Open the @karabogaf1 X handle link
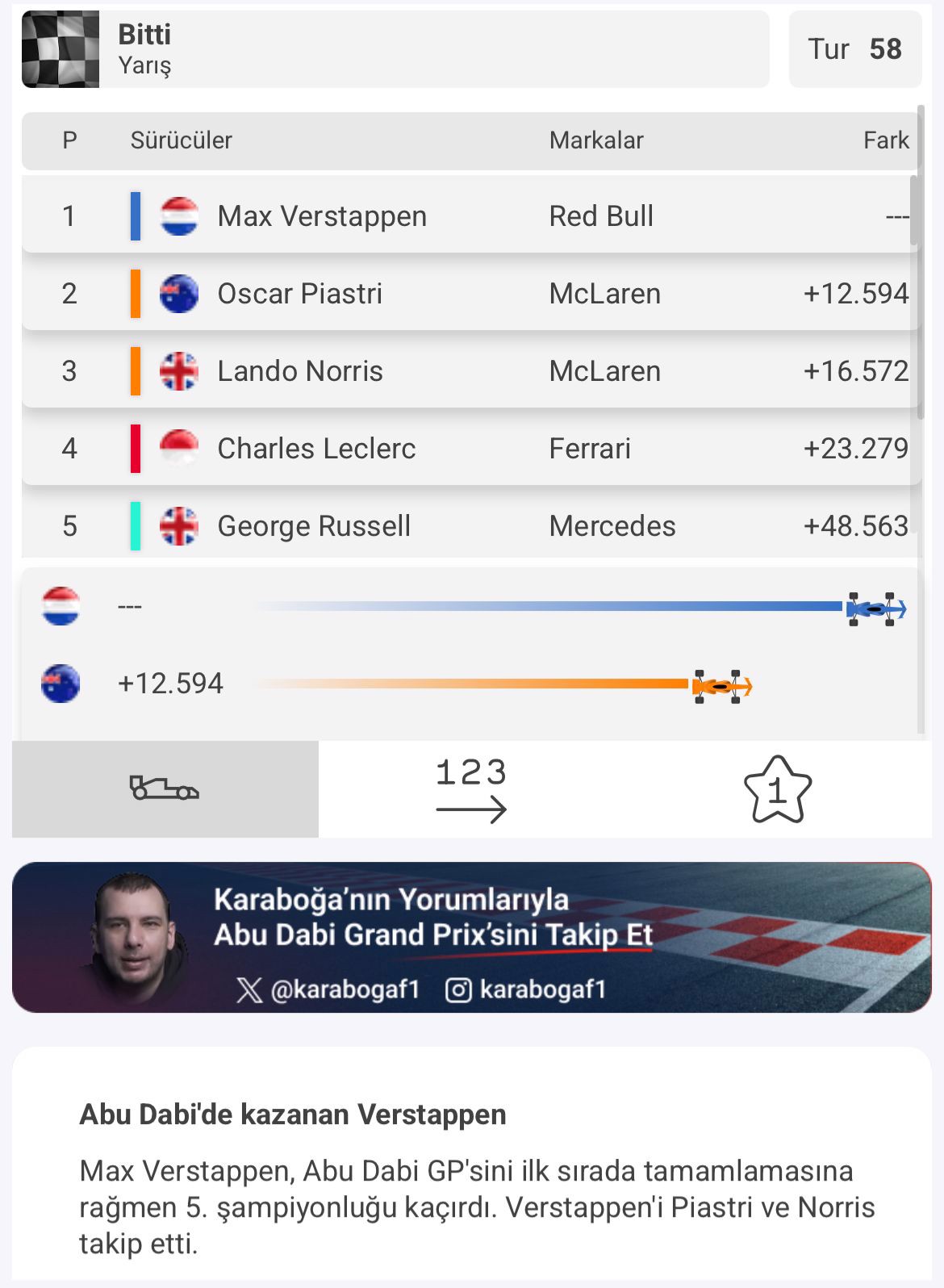The image size is (944, 1288). [345, 989]
